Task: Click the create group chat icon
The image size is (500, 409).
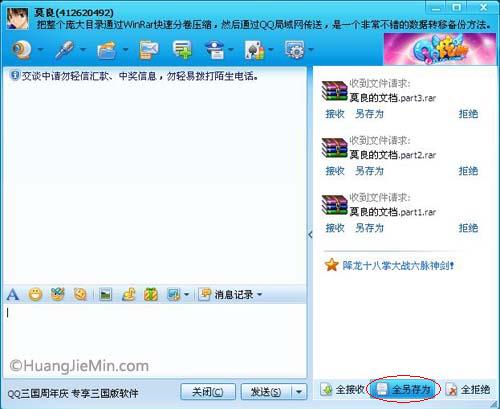Action: 182,50
